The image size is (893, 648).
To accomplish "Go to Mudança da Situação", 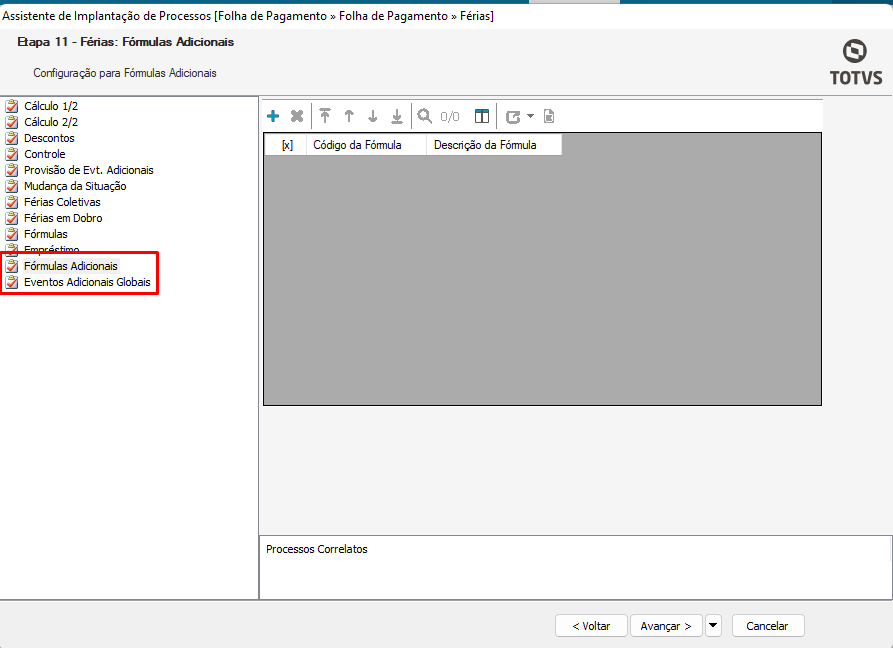I will pos(75,186).
